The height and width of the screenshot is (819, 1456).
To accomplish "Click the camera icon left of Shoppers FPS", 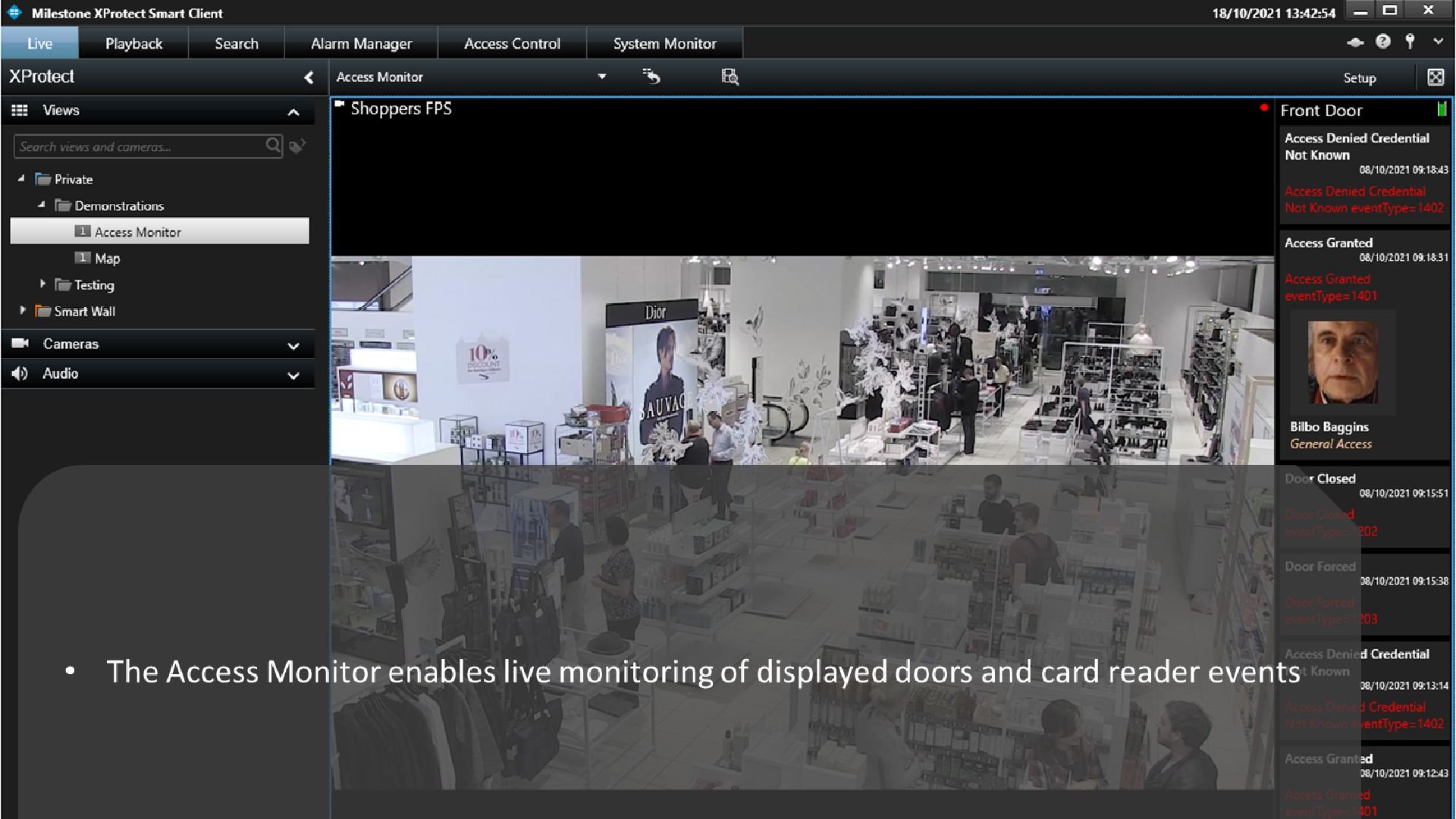I will (340, 105).
